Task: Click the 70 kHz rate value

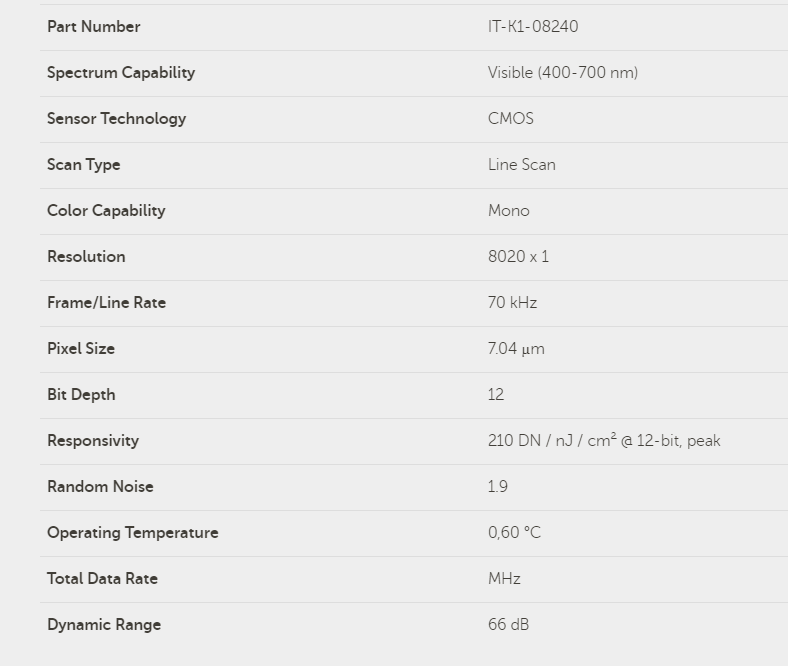Action: (x=512, y=303)
